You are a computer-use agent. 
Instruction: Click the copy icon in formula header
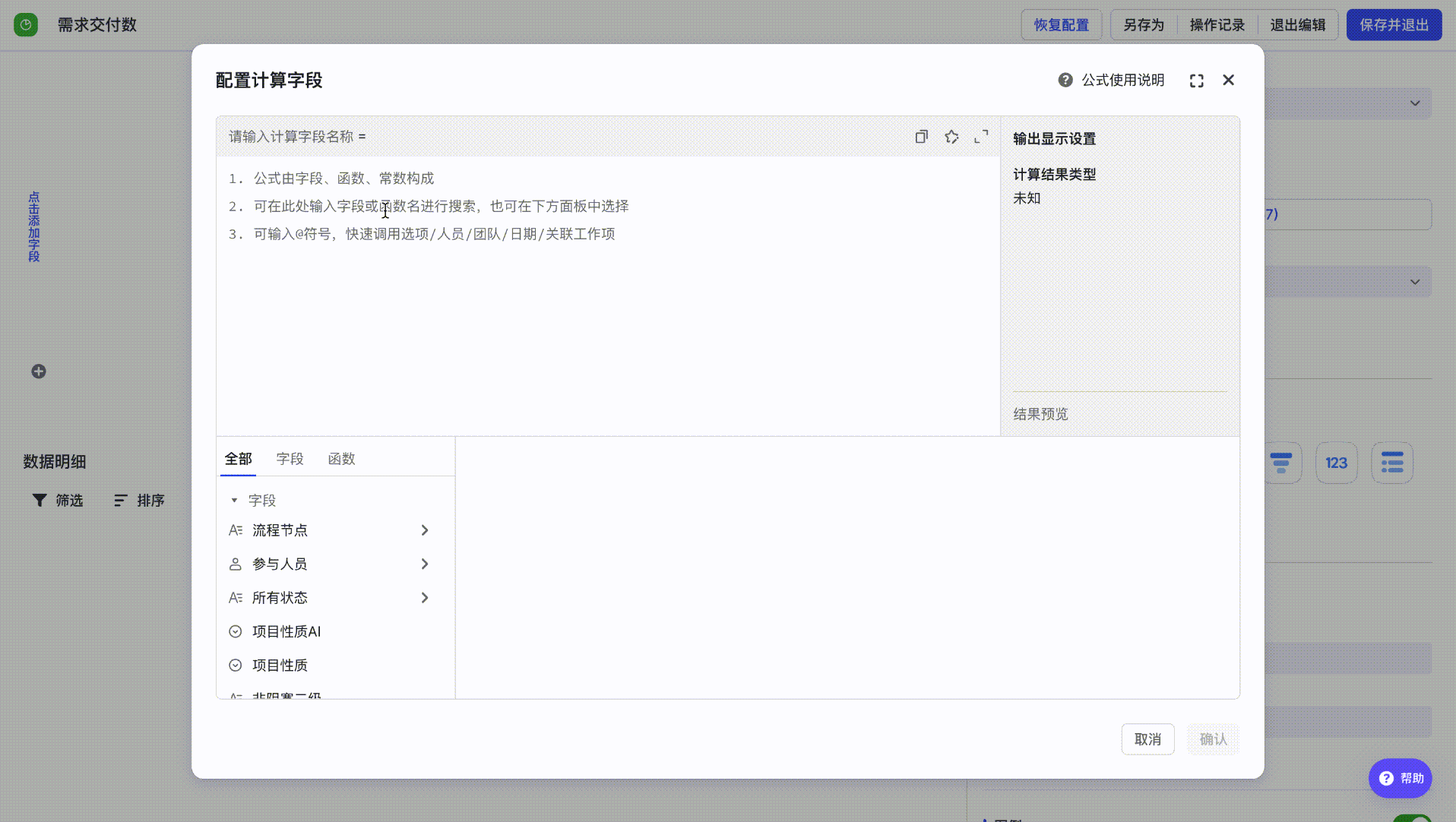pyautogui.click(x=922, y=137)
